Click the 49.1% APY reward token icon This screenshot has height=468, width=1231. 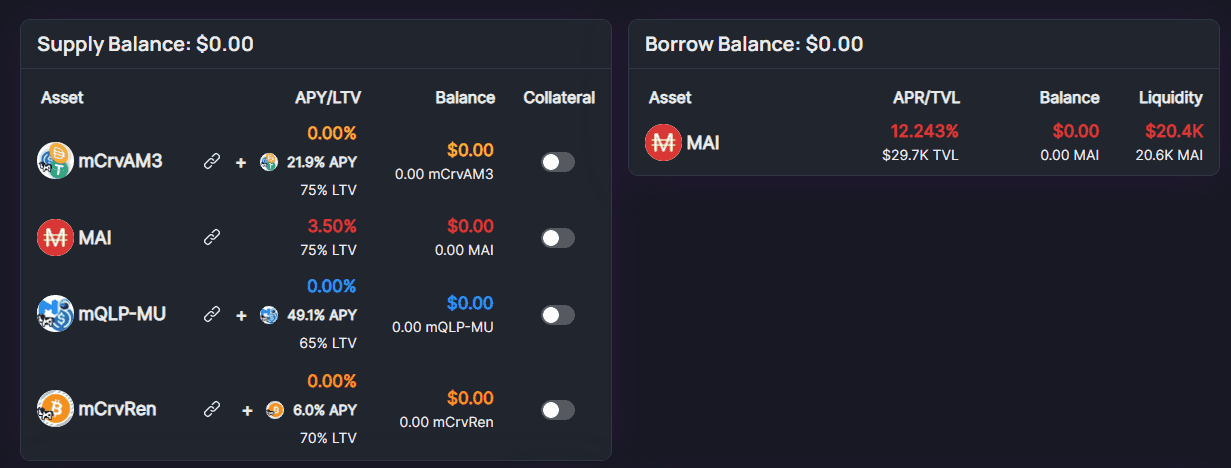[x=268, y=315]
